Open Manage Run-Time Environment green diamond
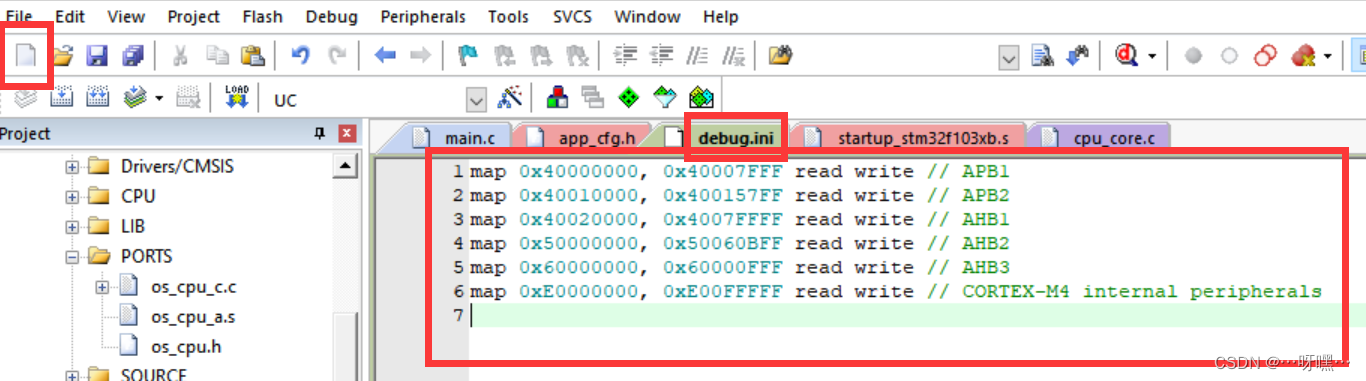 click(x=629, y=98)
